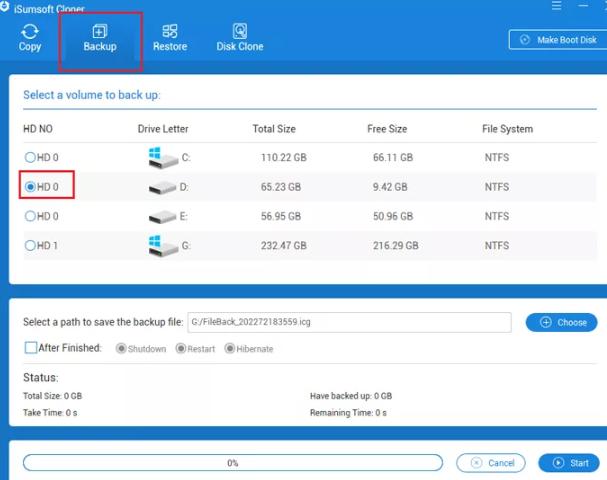The width and height of the screenshot is (607, 480).
Task: Click the Make Boot Disk button
Action: (x=559, y=40)
